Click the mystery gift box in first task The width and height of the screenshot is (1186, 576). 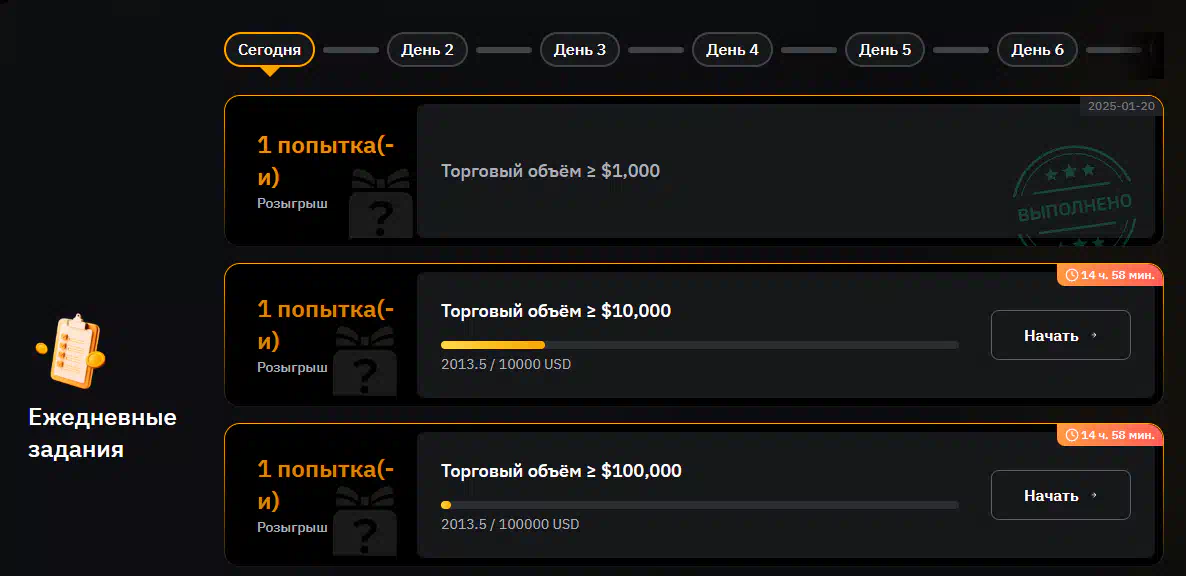(x=381, y=203)
